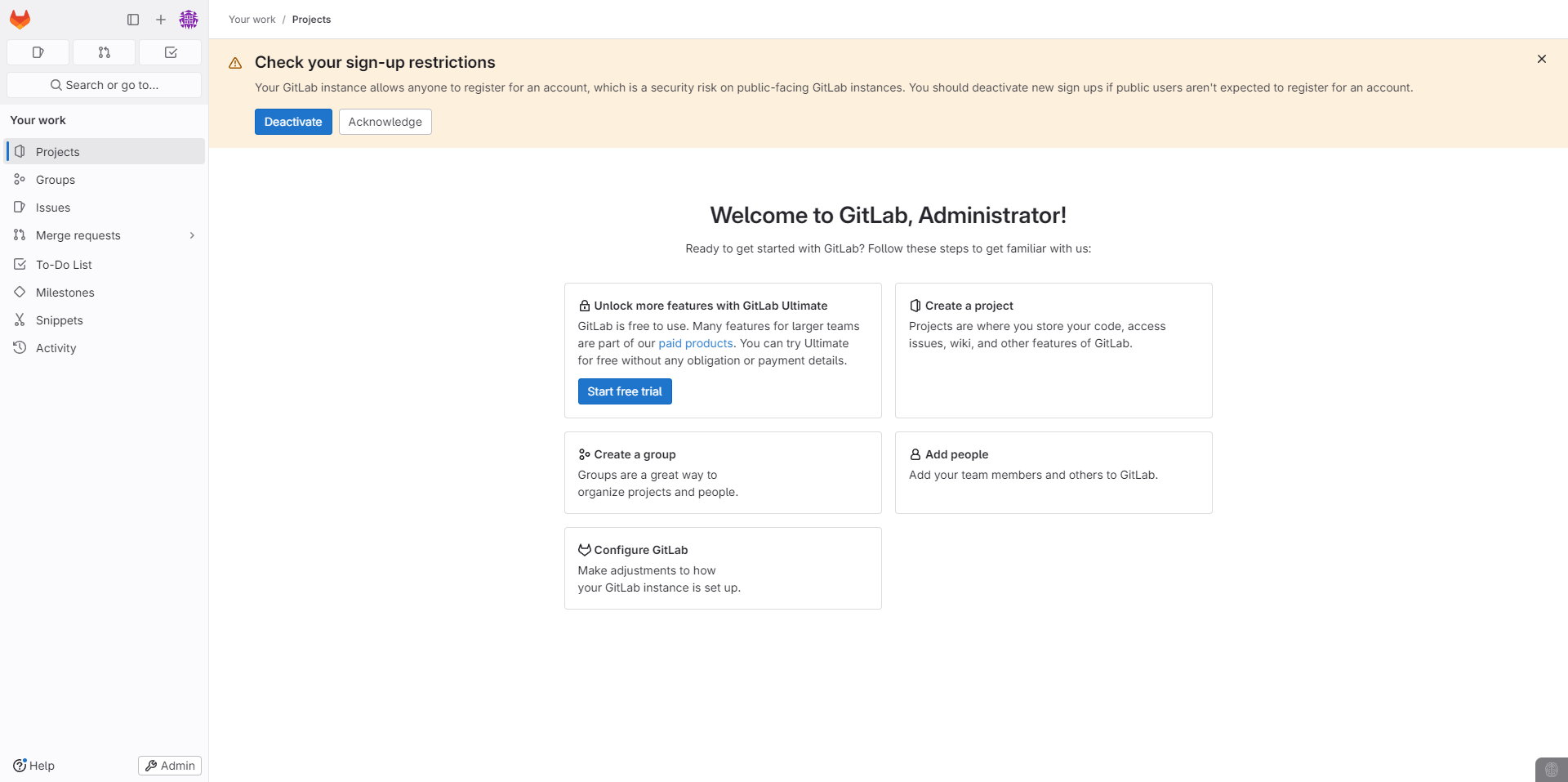Open Admin area wrench button

tap(170, 766)
